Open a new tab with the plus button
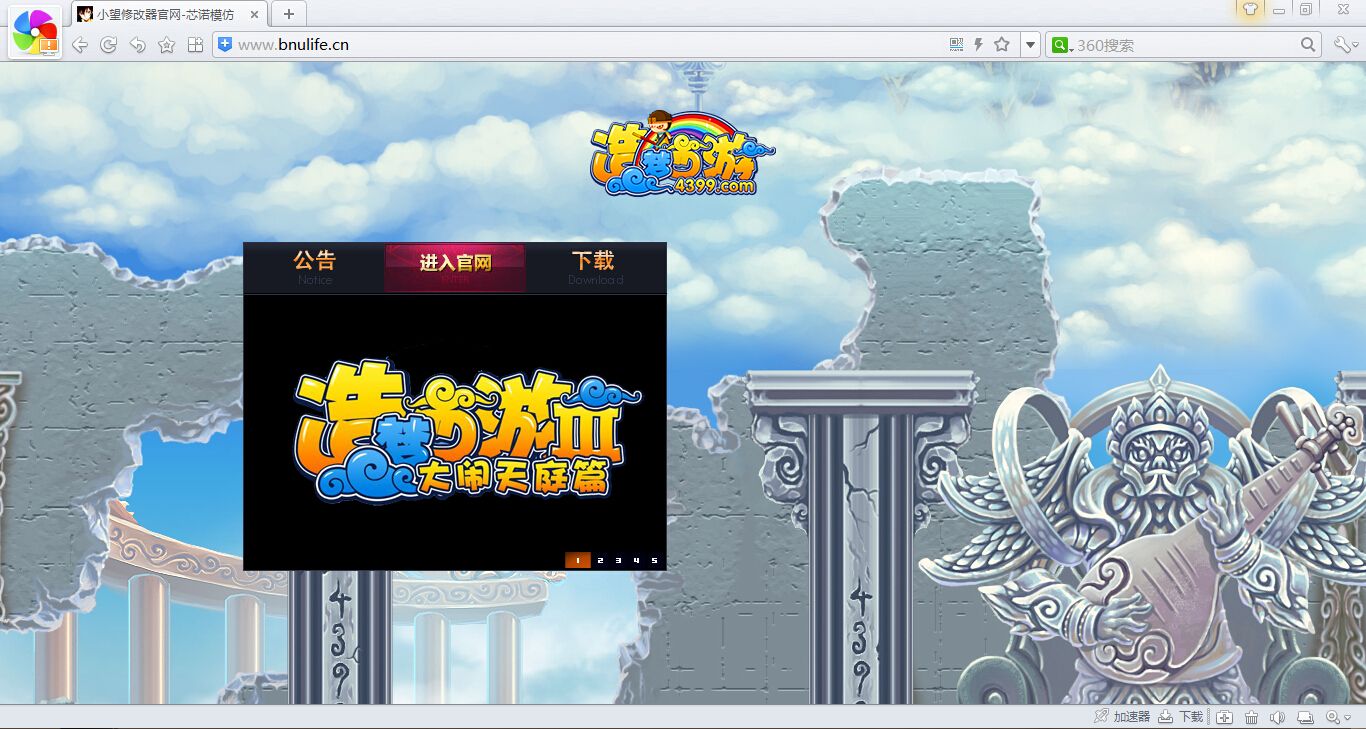 (x=289, y=14)
